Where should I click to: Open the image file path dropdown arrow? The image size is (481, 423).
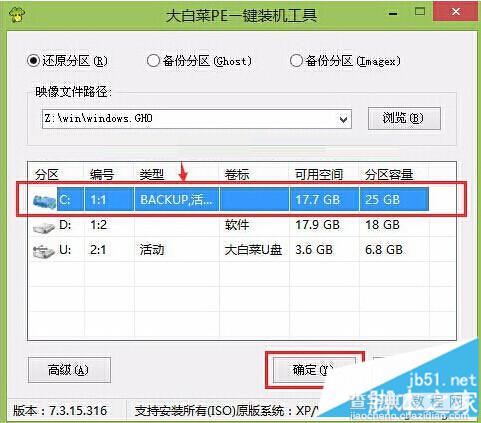pyautogui.click(x=343, y=119)
